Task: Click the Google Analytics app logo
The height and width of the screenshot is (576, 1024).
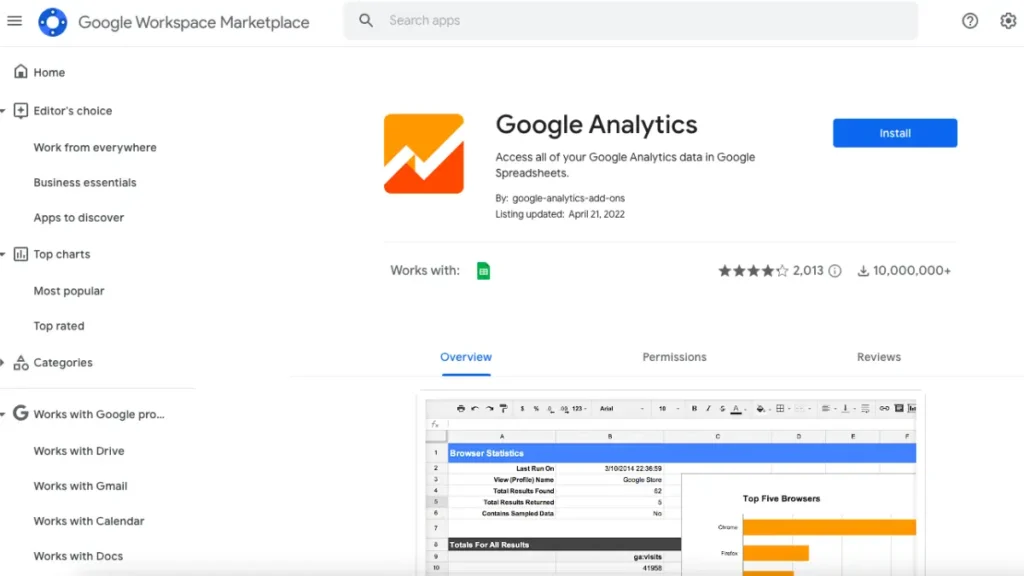Action: [x=424, y=153]
